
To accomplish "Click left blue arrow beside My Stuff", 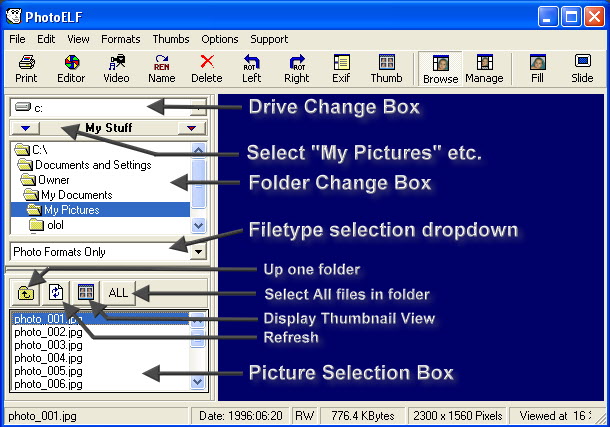I will (25, 128).
